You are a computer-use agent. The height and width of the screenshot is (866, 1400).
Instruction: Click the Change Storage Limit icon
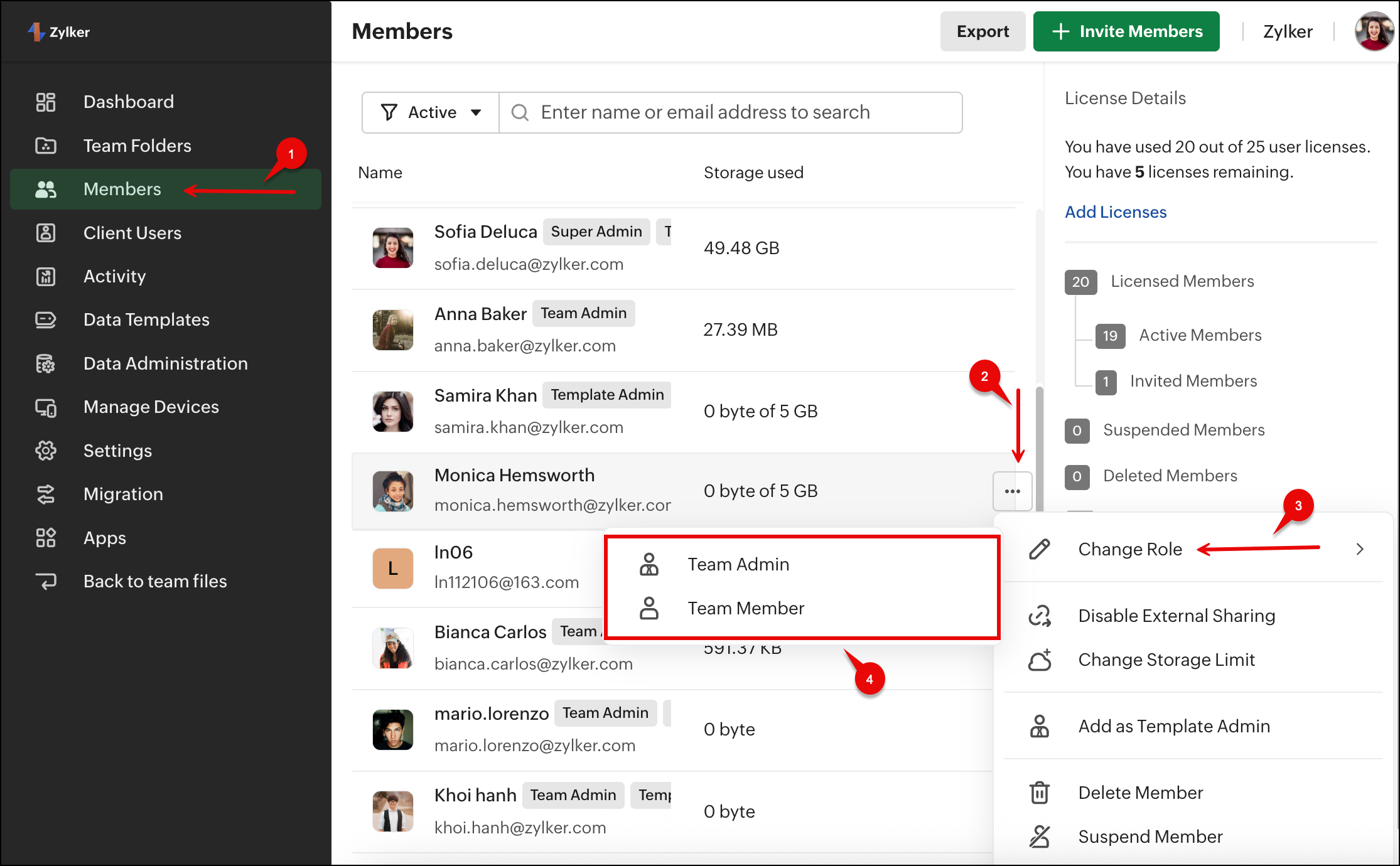pos(1040,660)
